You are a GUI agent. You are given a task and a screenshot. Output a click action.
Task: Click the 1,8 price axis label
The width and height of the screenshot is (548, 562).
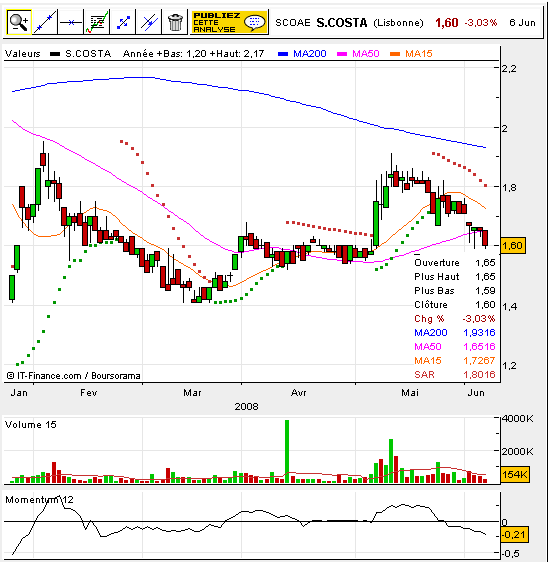tap(509, 187)
